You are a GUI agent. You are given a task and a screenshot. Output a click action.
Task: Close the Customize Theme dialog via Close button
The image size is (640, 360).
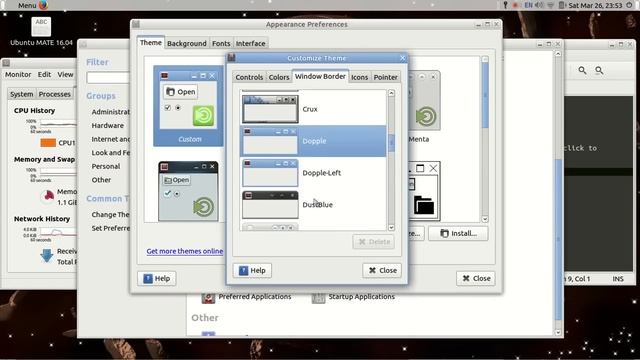[x=382, y=270]
